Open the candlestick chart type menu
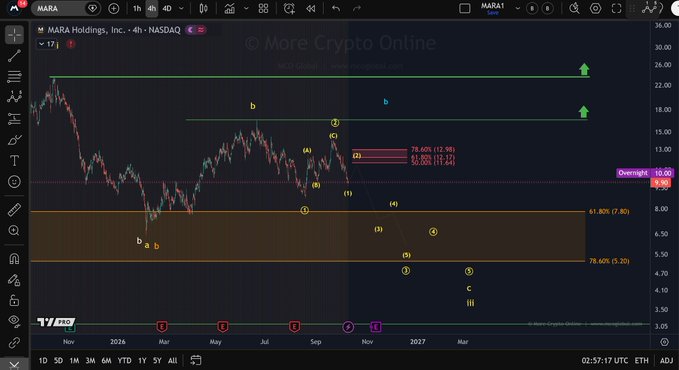679x370 pixels. pyautogui.click(x=203, y=8)
